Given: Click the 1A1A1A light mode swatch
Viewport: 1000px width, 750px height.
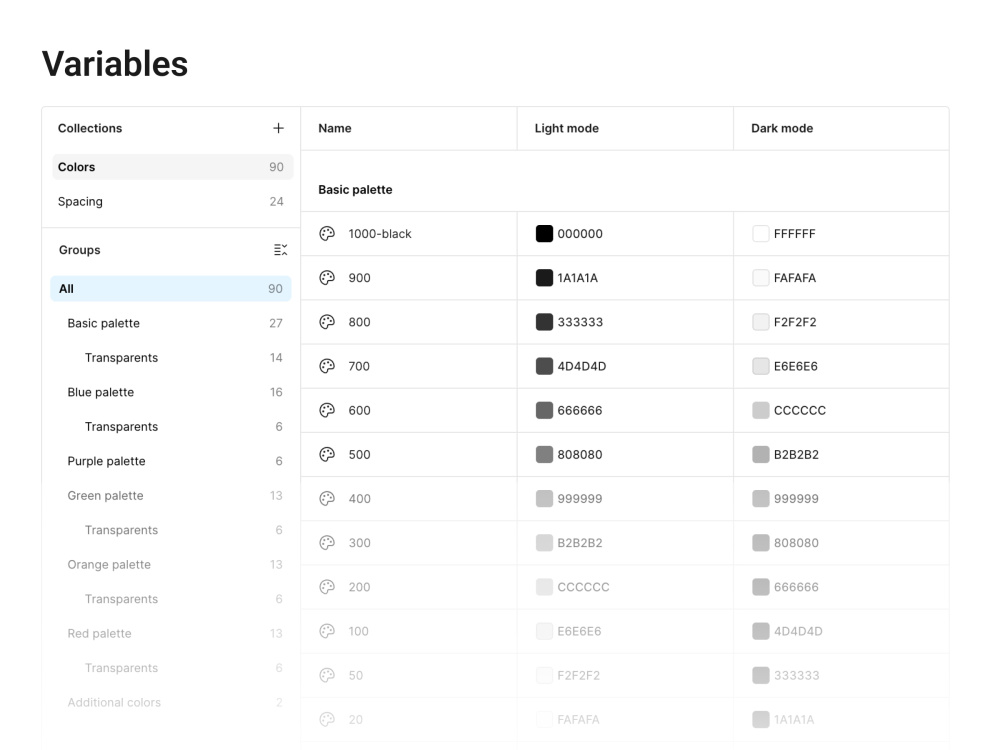Looking at the screenshot, I should [544, 277].
